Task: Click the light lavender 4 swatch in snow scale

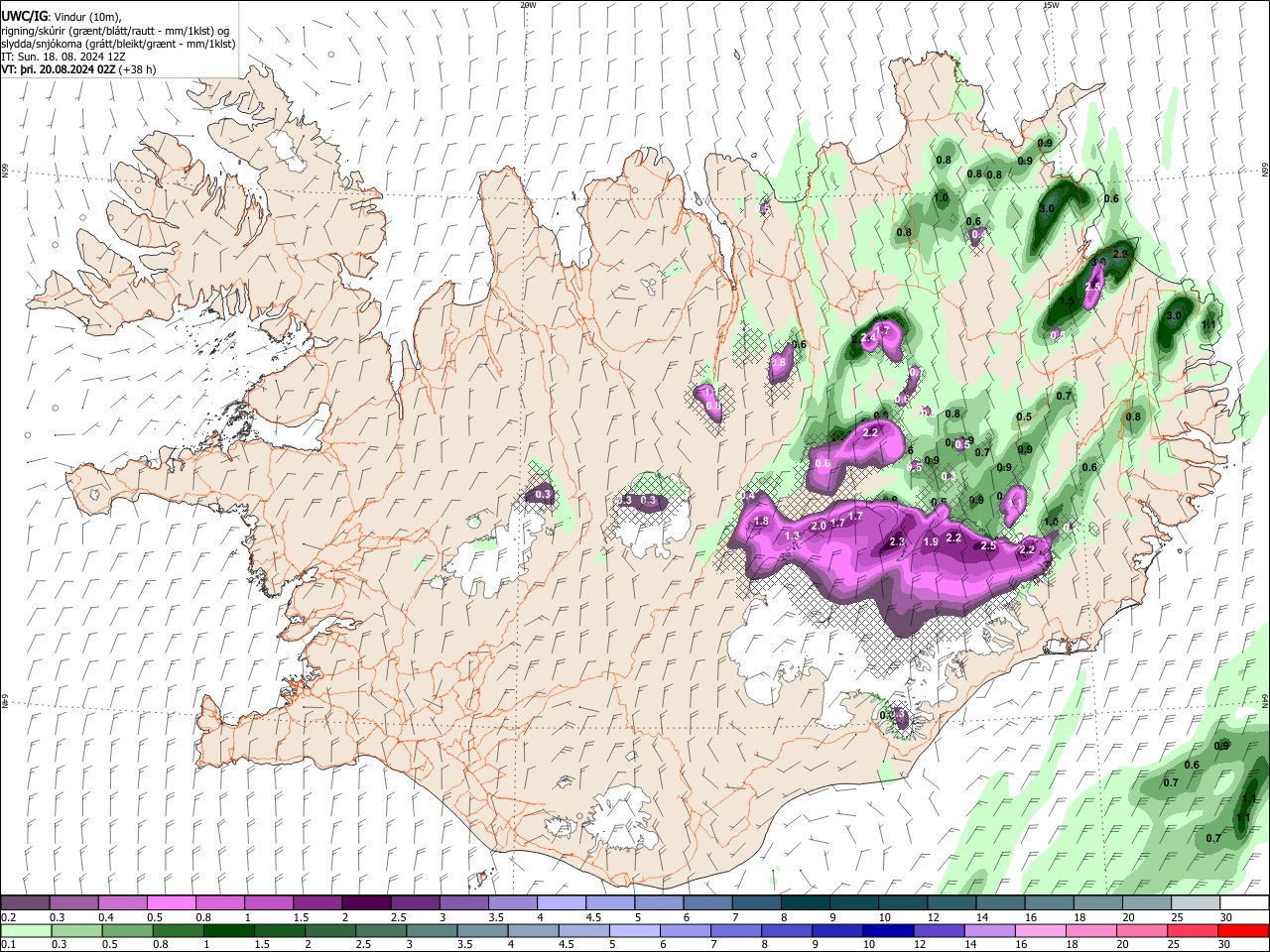Action: [x=561, y=903]
